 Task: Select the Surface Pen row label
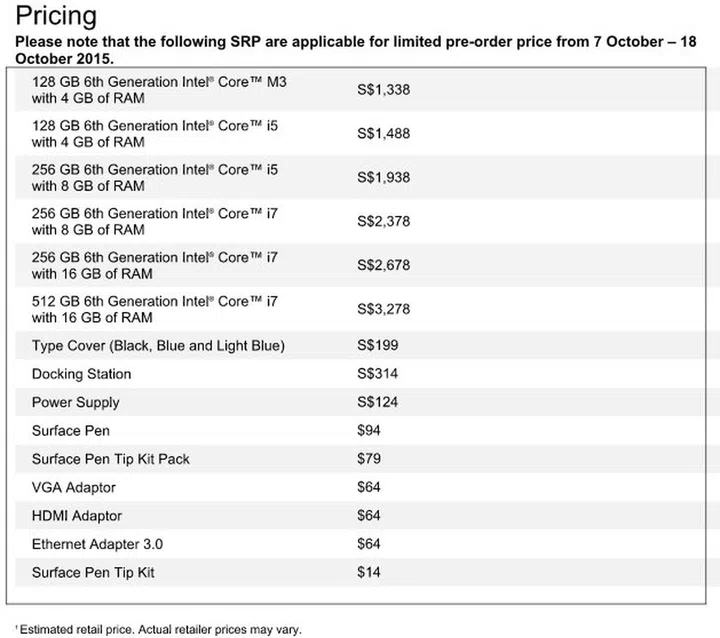coord(71,431)
